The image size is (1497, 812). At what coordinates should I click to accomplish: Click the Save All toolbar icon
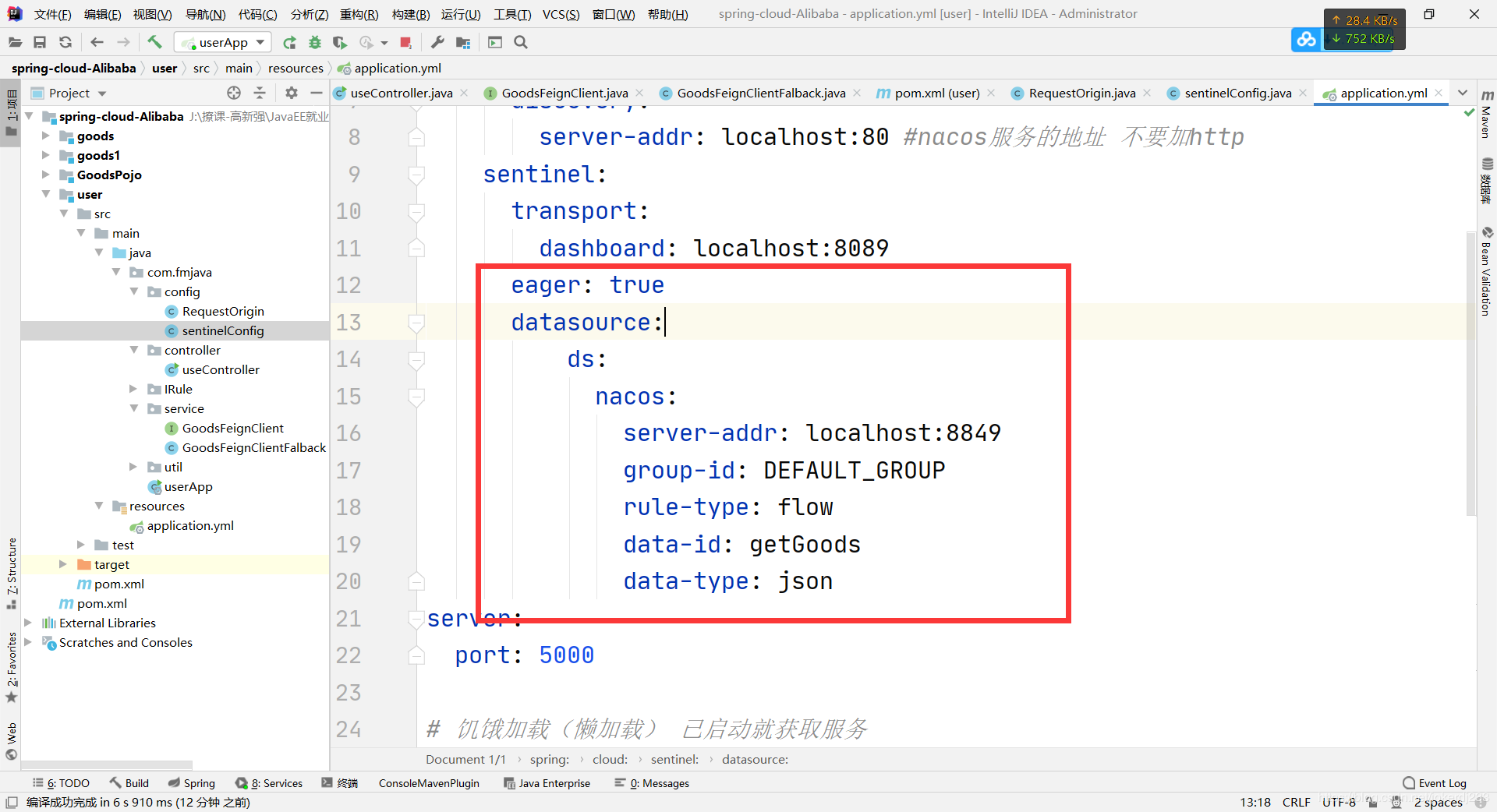pyautogui.click(x=40, y=42)
